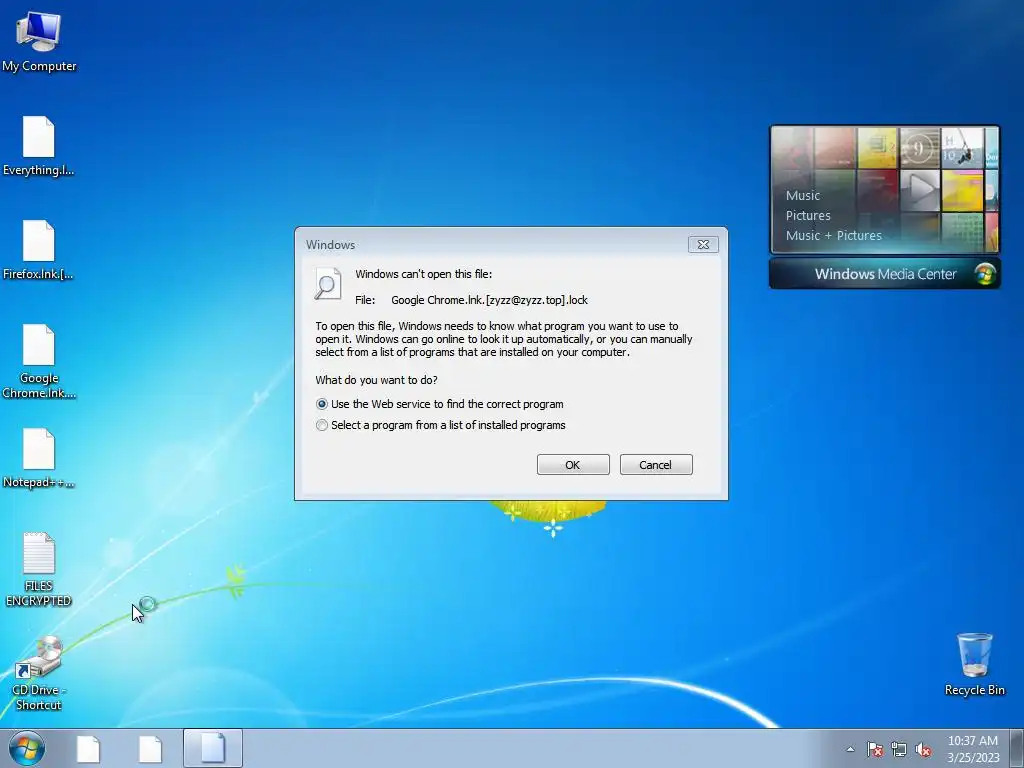This screenshot has width=1024, height=768.
Task: Open the FILES ENCRYPTED text file icon
Action: click(x=39, y=568)
